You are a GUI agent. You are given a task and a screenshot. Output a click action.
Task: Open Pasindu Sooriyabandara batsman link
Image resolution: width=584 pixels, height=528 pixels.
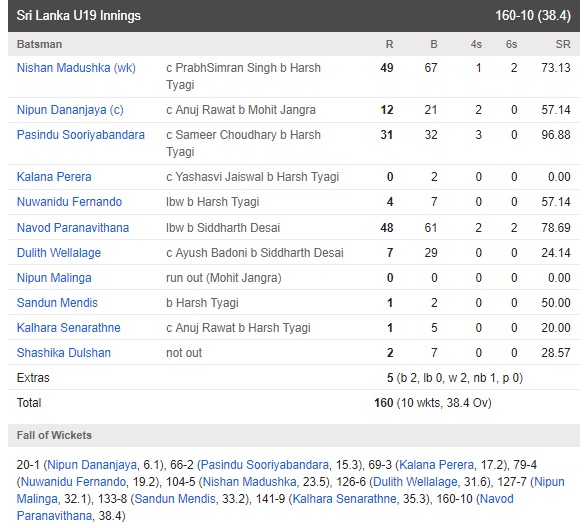coord(80,135)
